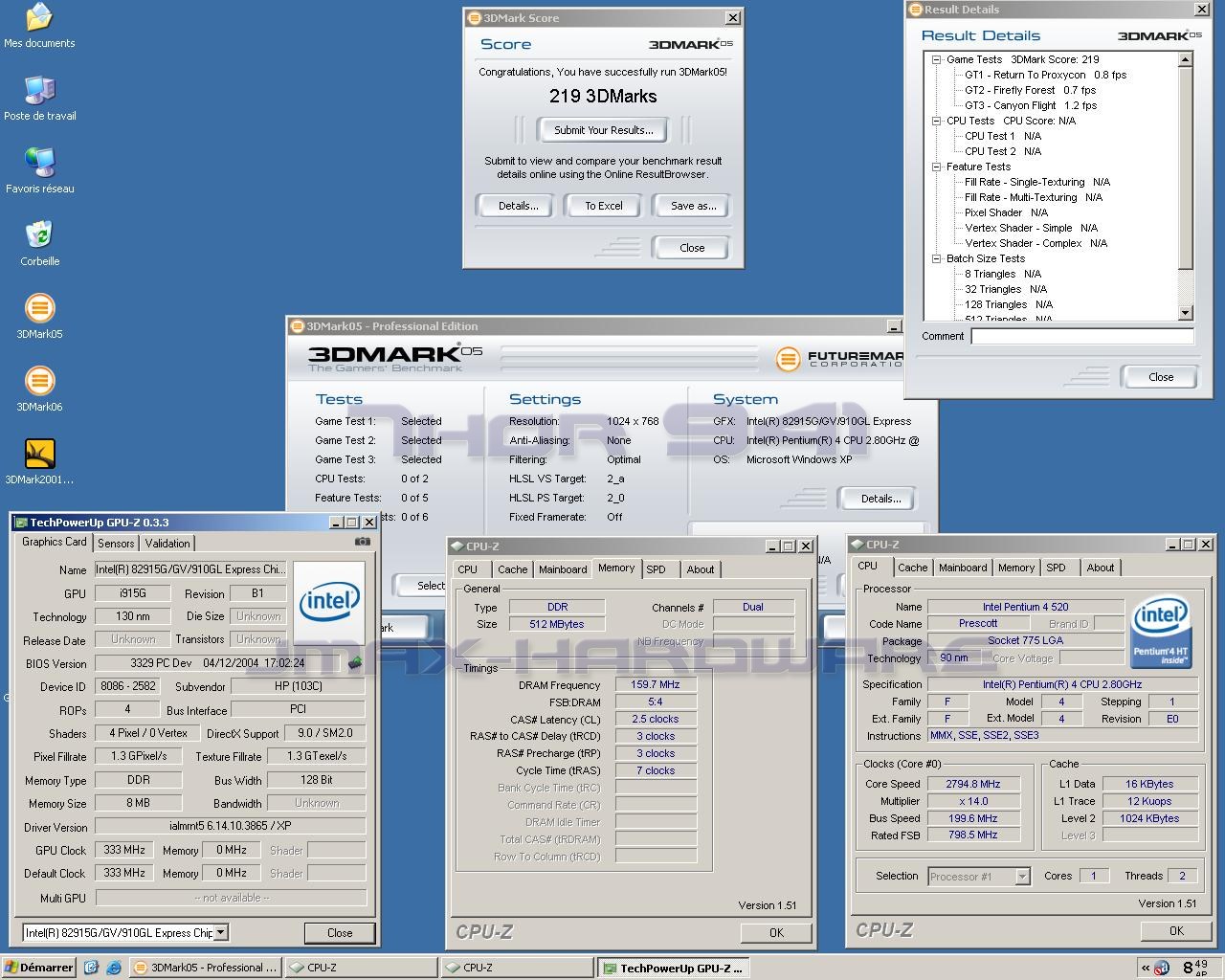Click the show desktop quick launch icon
The width and height of the screenshot is (1225, 980).
pos(91,968)
